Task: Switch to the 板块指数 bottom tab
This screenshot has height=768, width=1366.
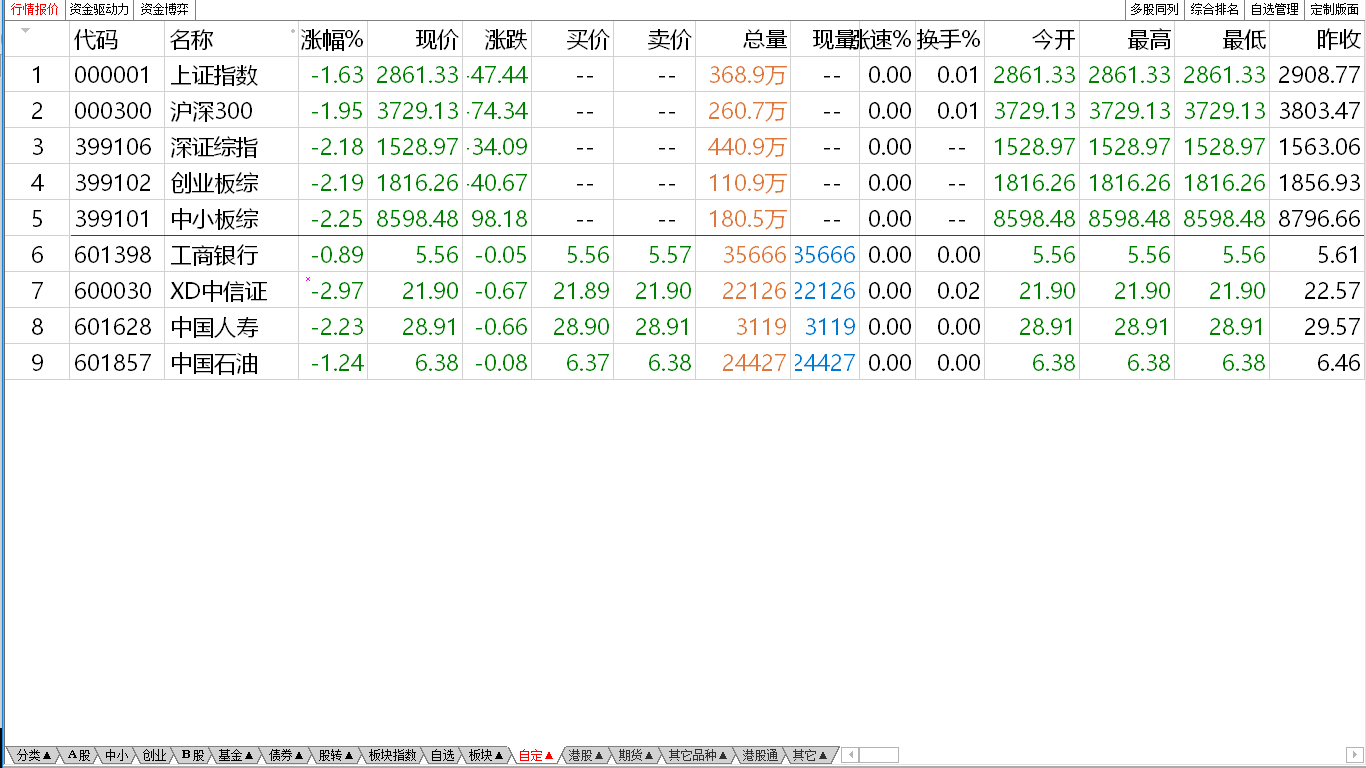Action: 392,755
